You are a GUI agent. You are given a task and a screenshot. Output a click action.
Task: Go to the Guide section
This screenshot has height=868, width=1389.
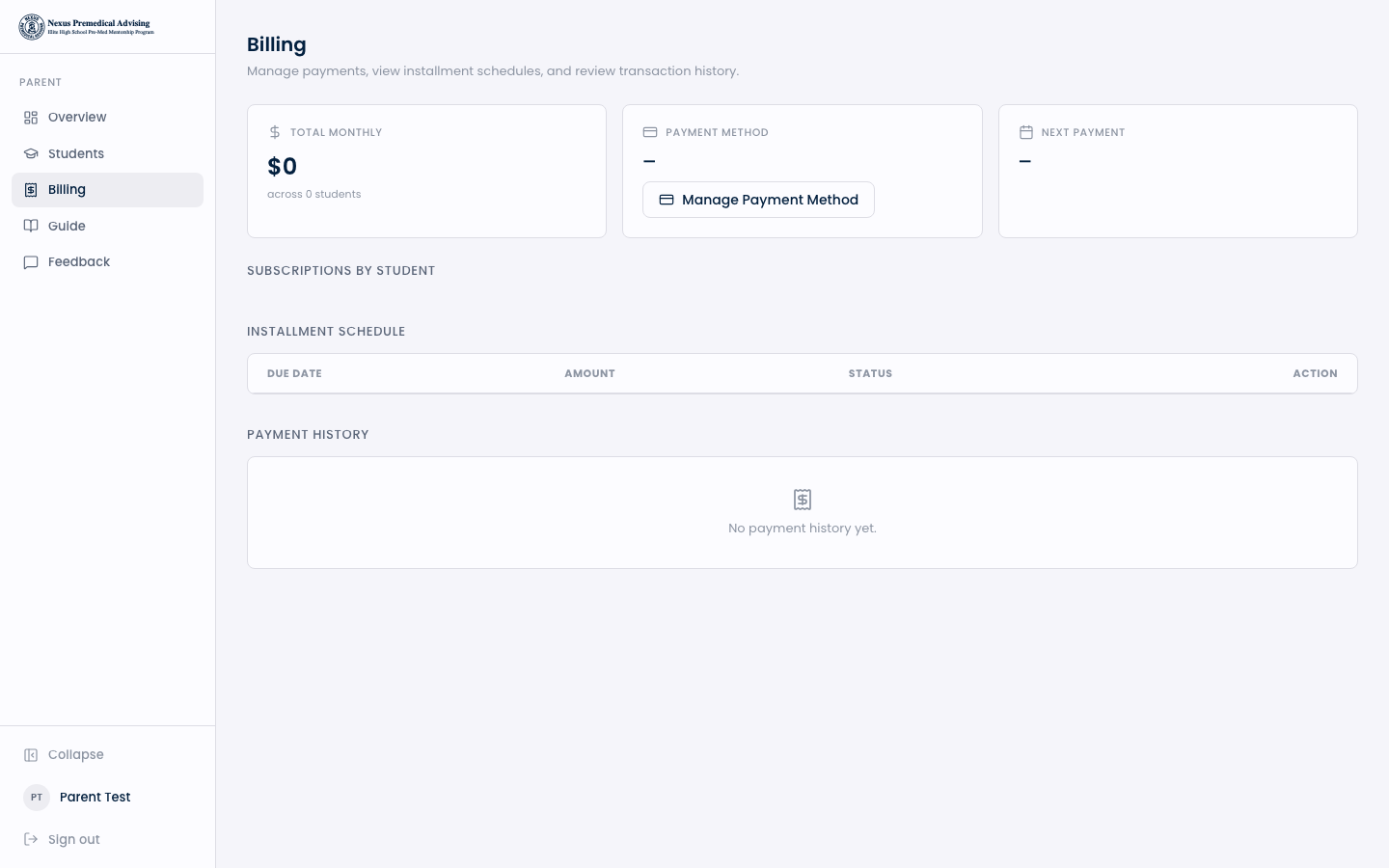click(x=67, y=226)
